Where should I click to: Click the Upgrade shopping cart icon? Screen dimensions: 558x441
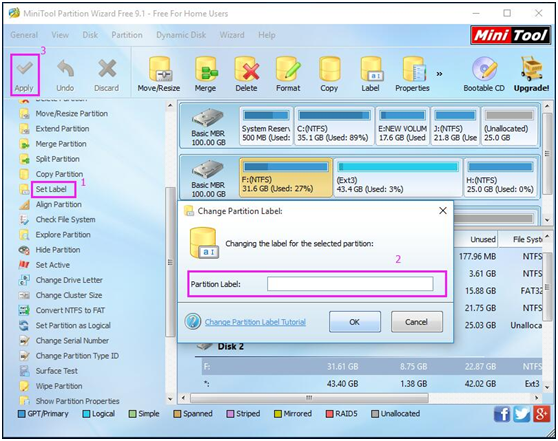point(531,75)
